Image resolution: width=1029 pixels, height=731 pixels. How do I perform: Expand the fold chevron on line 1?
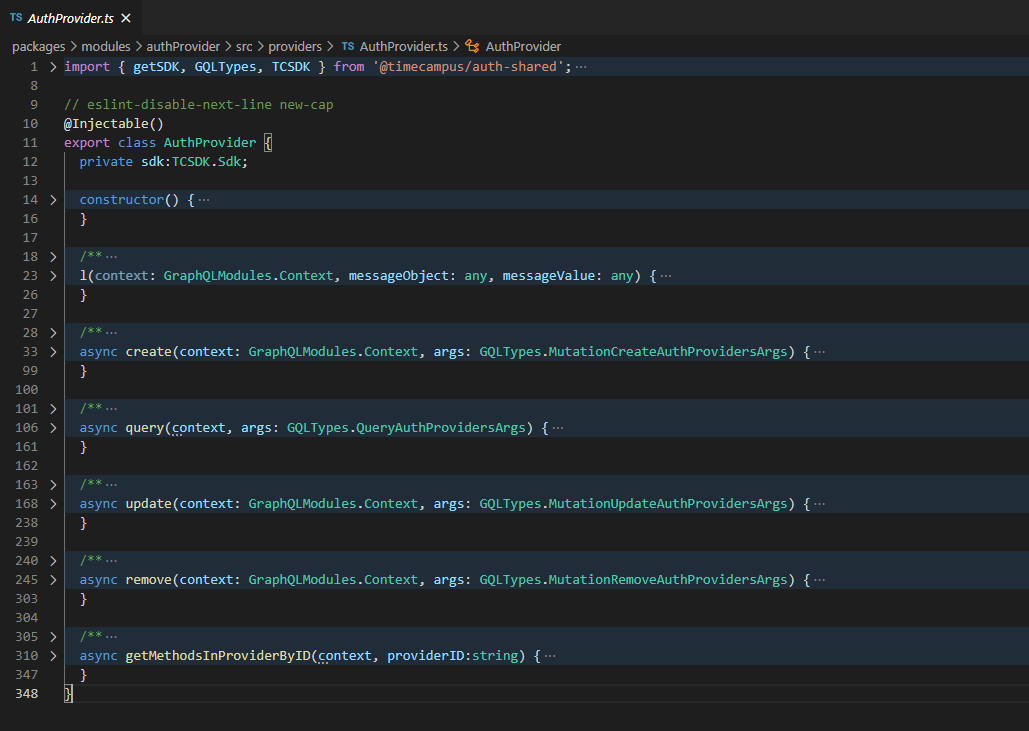(52, 65)
